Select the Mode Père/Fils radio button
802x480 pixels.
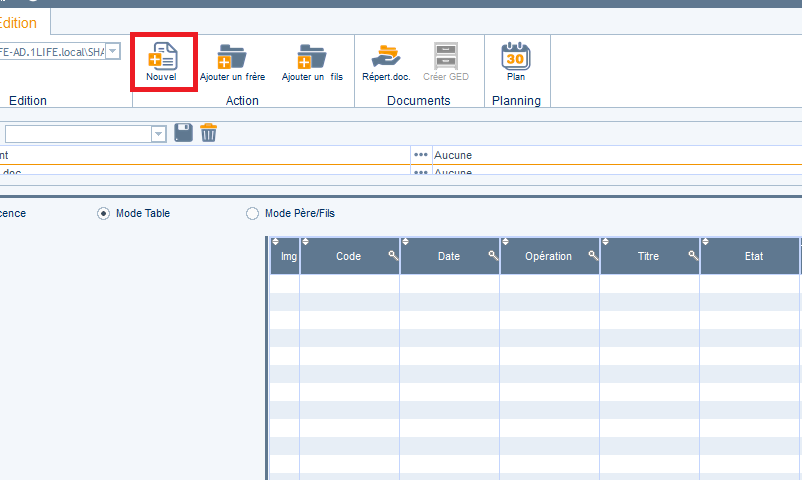252,213
